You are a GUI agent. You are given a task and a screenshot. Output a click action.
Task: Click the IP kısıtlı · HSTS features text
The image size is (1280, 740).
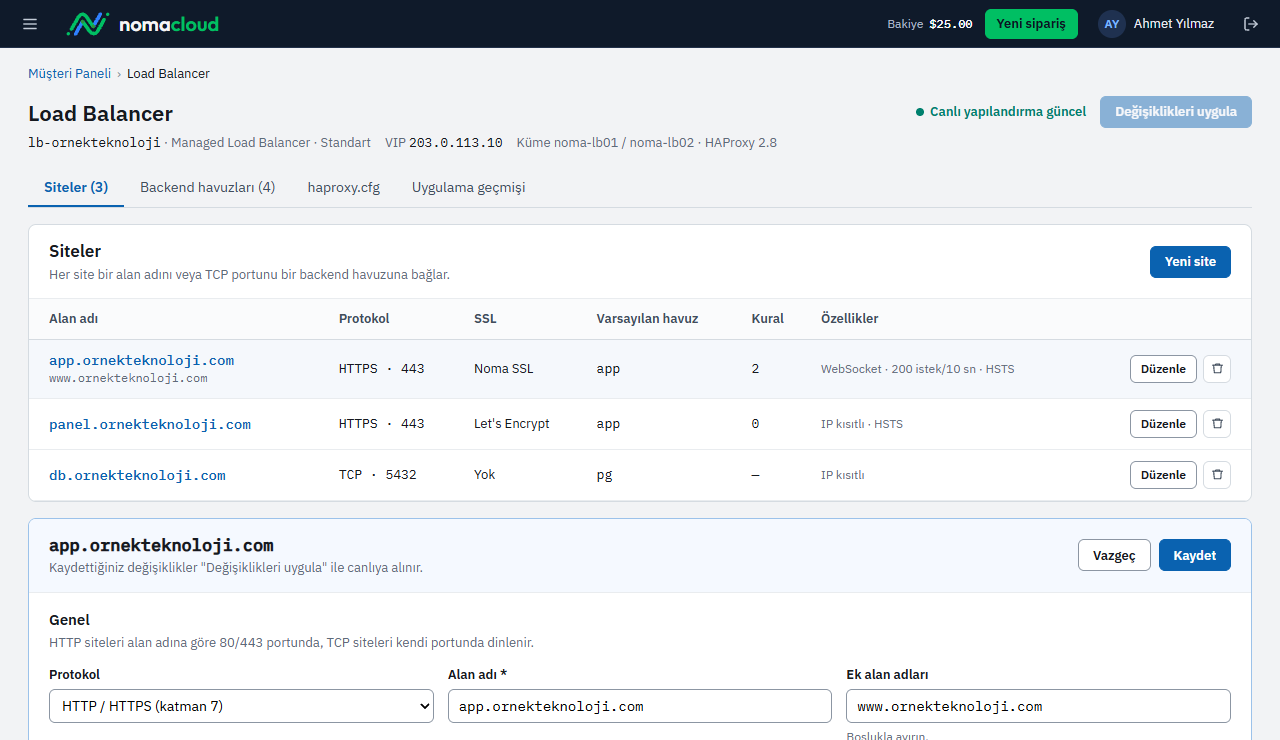tap(861, 424)
